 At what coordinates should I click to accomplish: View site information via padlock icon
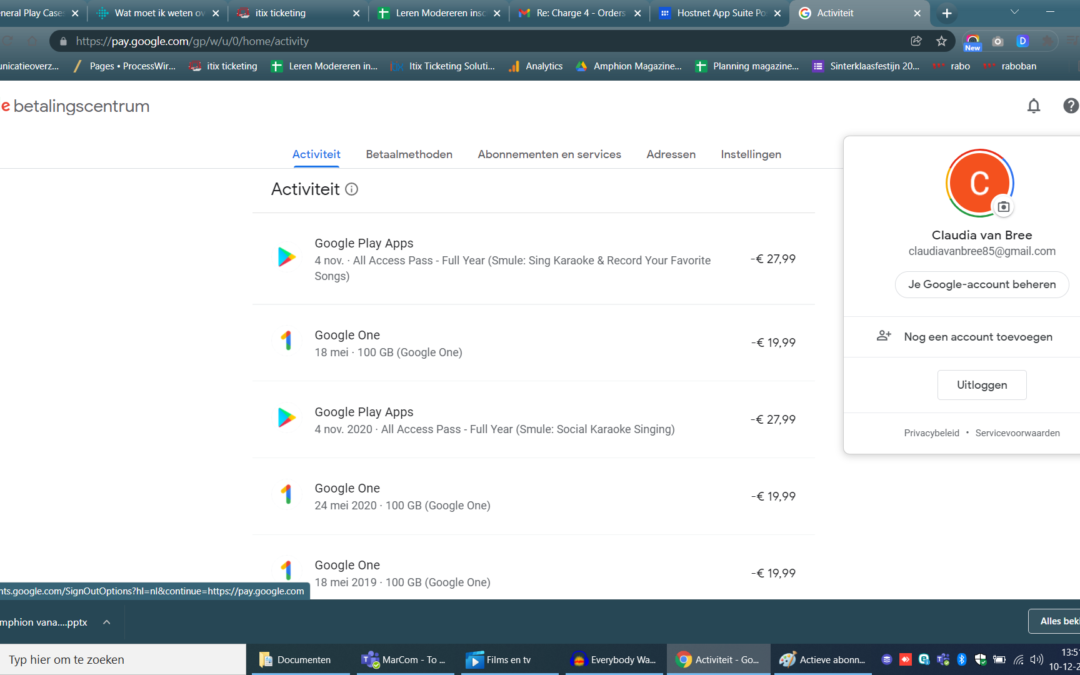click(x=63, y=41)
